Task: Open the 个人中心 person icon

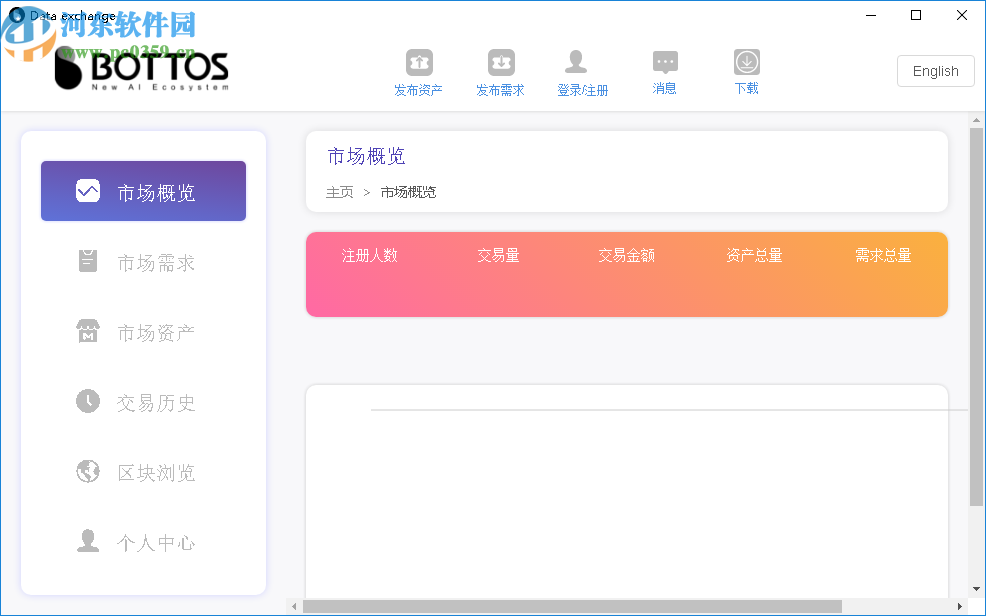Action: coord(87,541)
